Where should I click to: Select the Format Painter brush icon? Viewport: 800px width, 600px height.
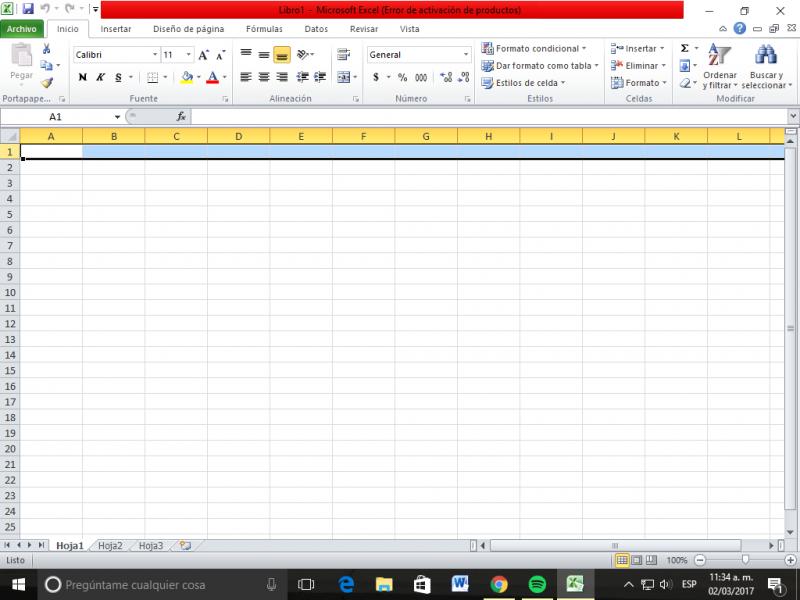(x=47, y=83)
